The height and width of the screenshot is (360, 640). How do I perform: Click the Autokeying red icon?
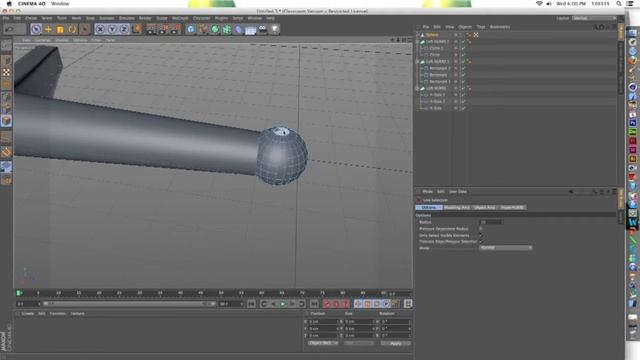[336, 304]
